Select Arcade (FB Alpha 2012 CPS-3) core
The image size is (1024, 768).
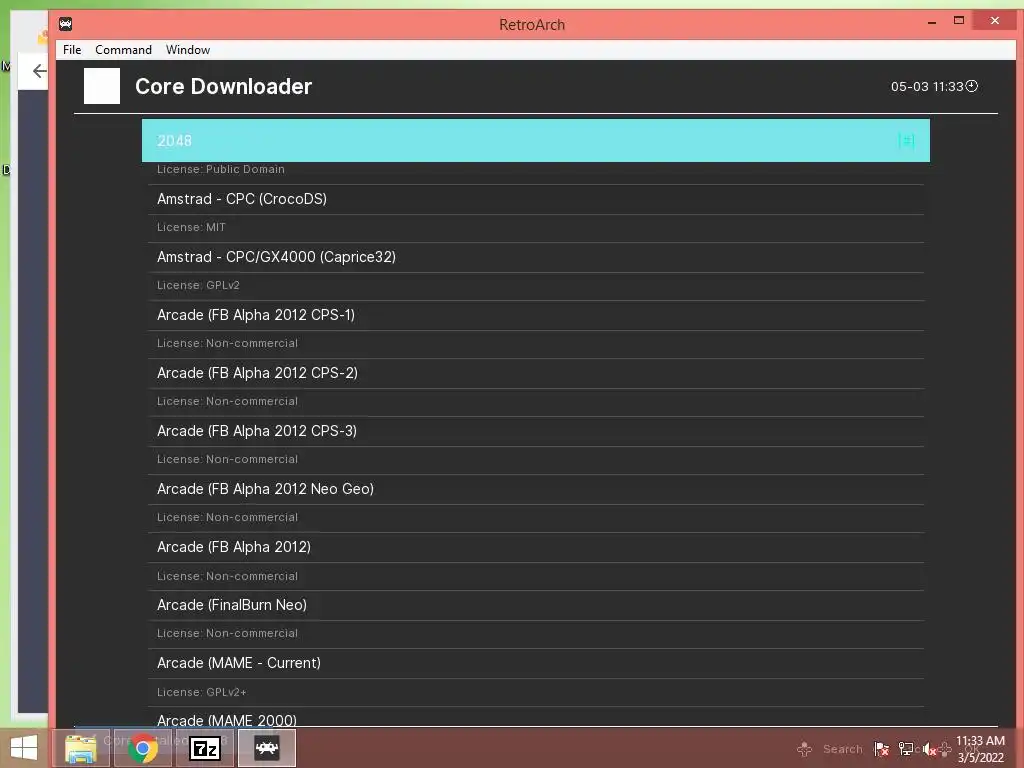click(x=536, y=432)
